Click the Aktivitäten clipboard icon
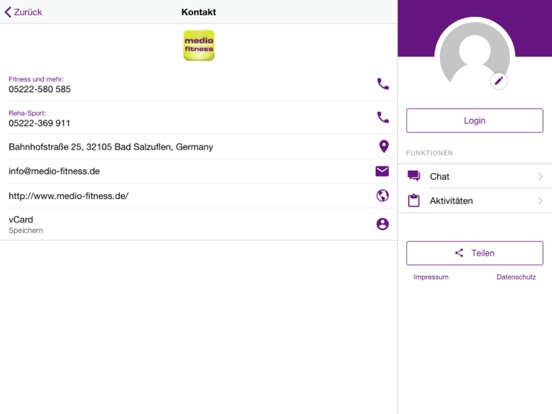The width and height of the screenshot is (552, 414). (x=414, y=201)
